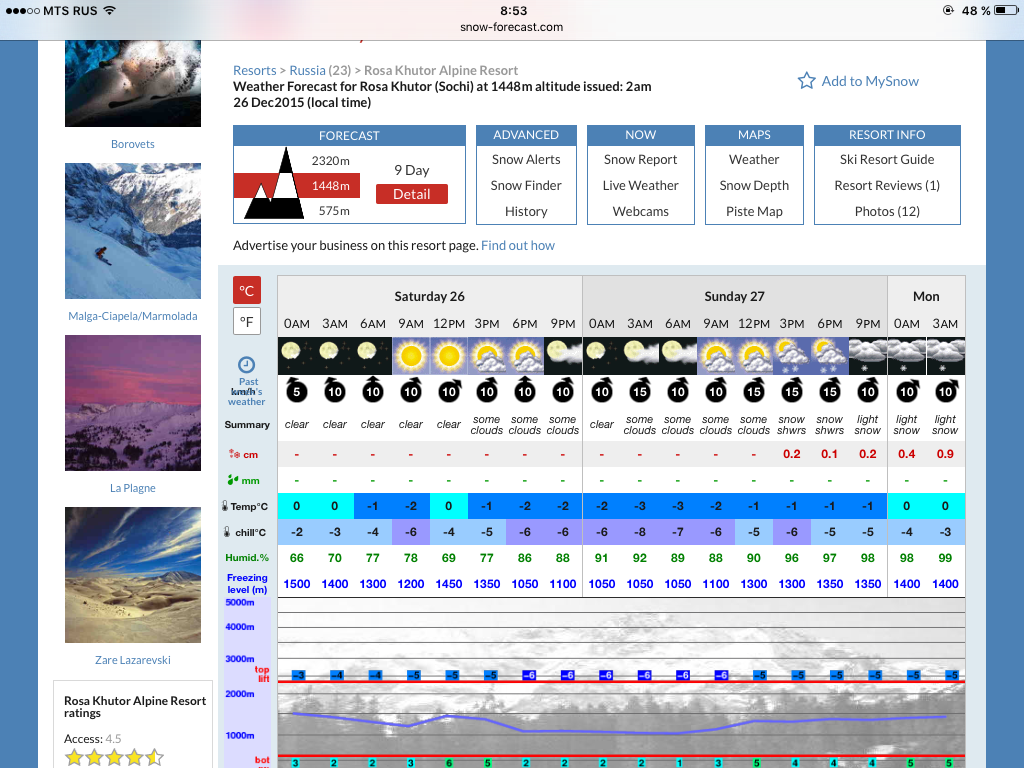
Task: Open Live Weather
Action: (x=641, y=185)
